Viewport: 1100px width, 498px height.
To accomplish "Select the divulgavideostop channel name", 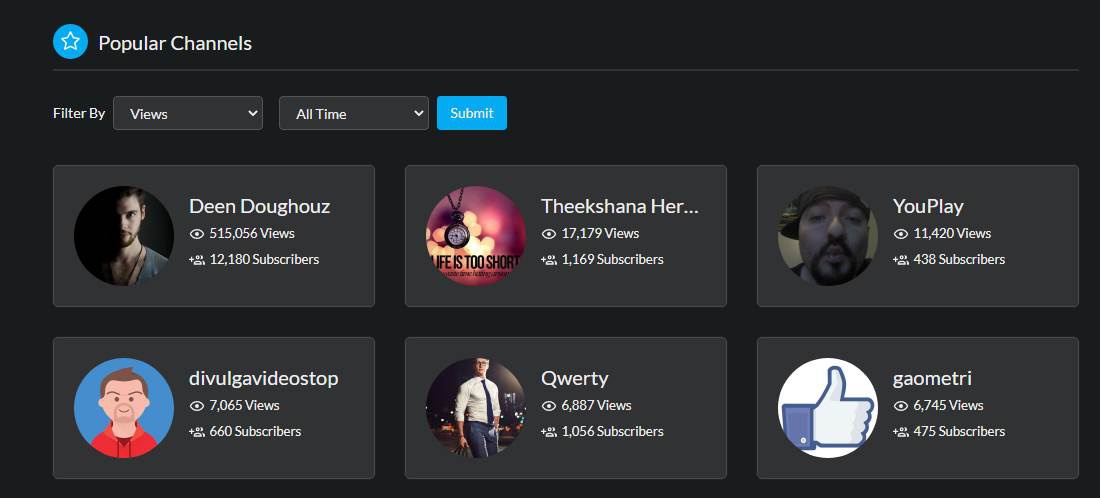I will click(263, 378).
